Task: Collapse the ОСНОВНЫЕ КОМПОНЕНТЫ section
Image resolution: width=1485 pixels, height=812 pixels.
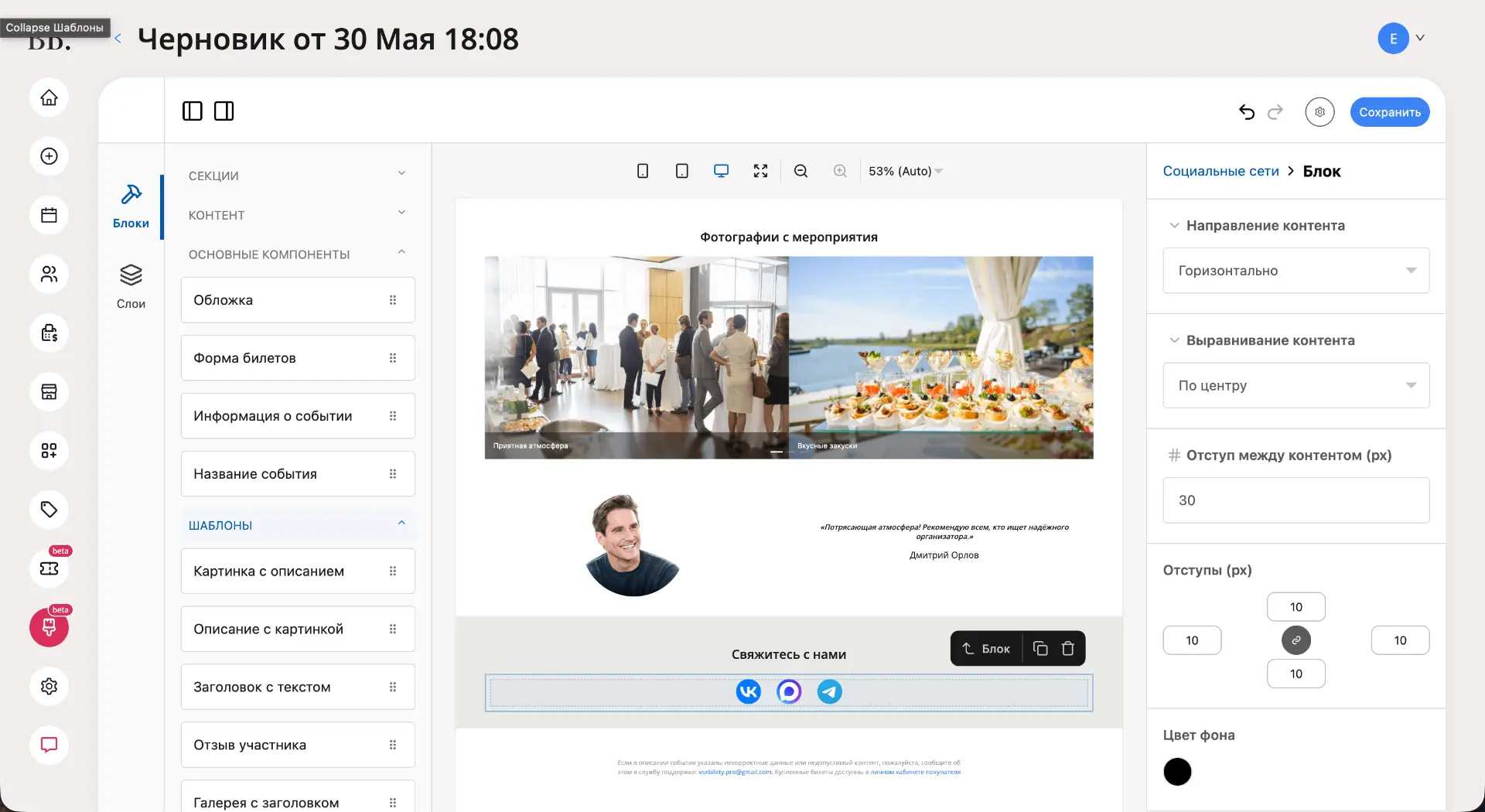Action: point(298,254)
